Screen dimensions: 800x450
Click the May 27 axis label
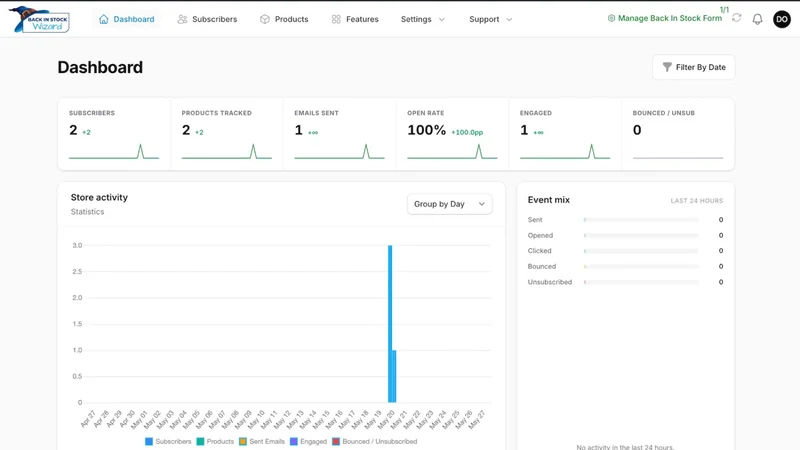click(476, 419)
